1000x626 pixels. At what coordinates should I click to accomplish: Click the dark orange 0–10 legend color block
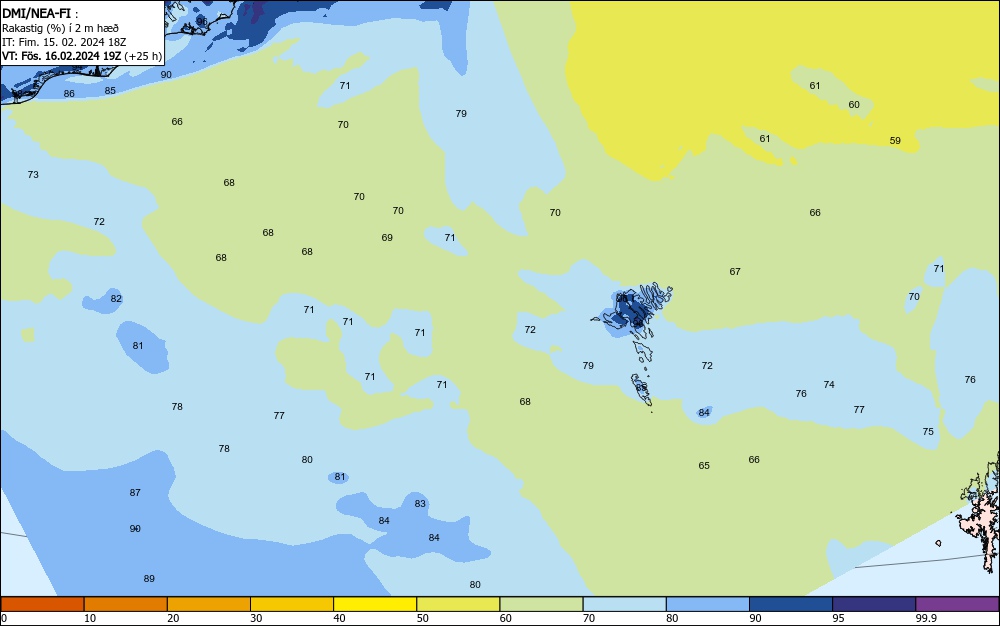point(42,604)
